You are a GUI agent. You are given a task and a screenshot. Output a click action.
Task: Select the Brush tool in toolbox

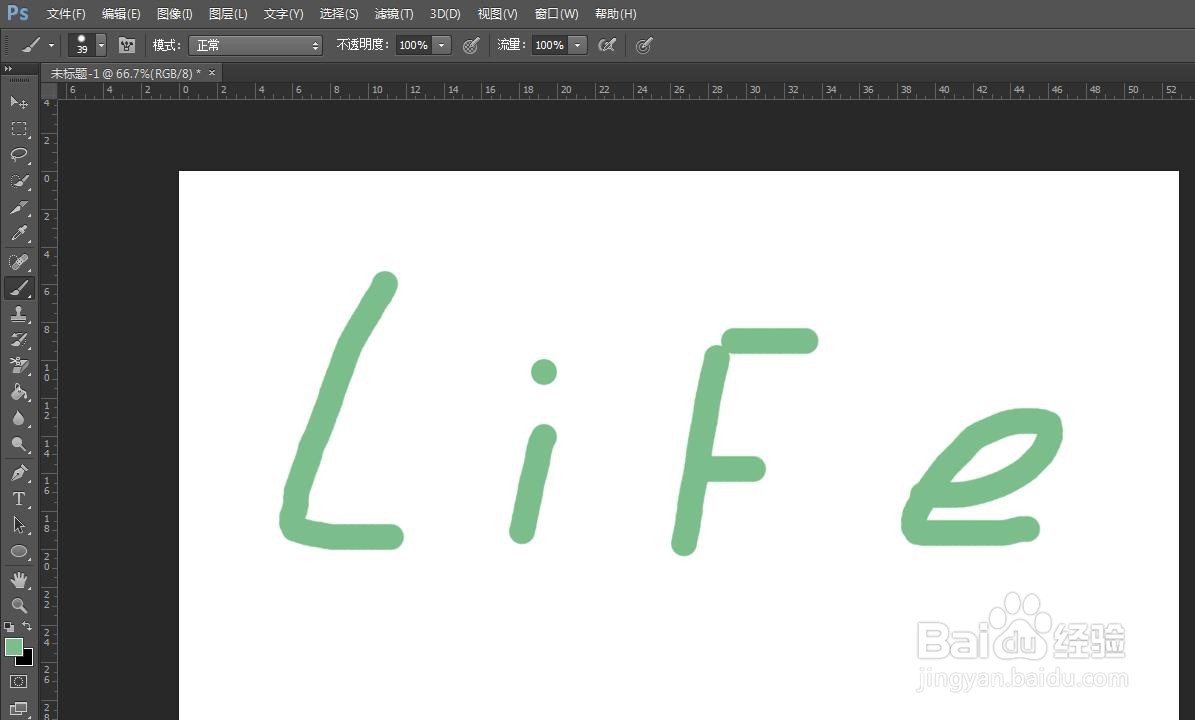[19, 288]
